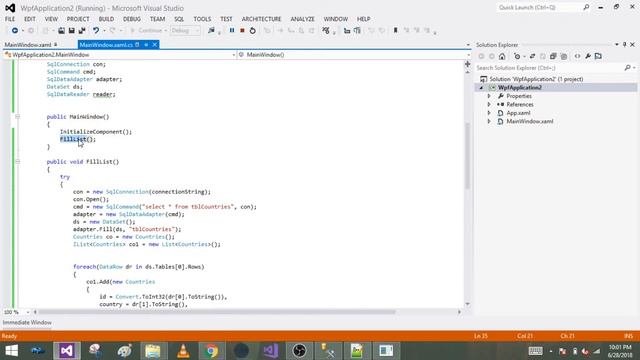
Task: Select App.xaml in Solution Explorer
Action: pyautogui.click(x=518, y=113)
